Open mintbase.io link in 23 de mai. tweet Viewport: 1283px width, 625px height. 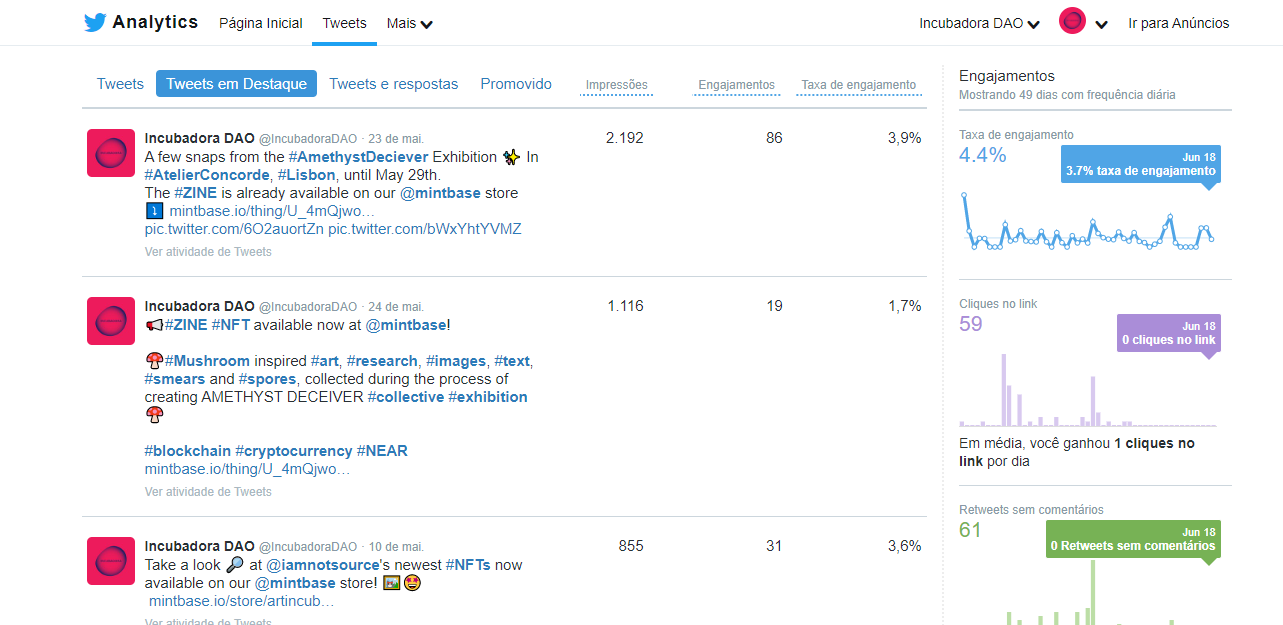point(272,211)
